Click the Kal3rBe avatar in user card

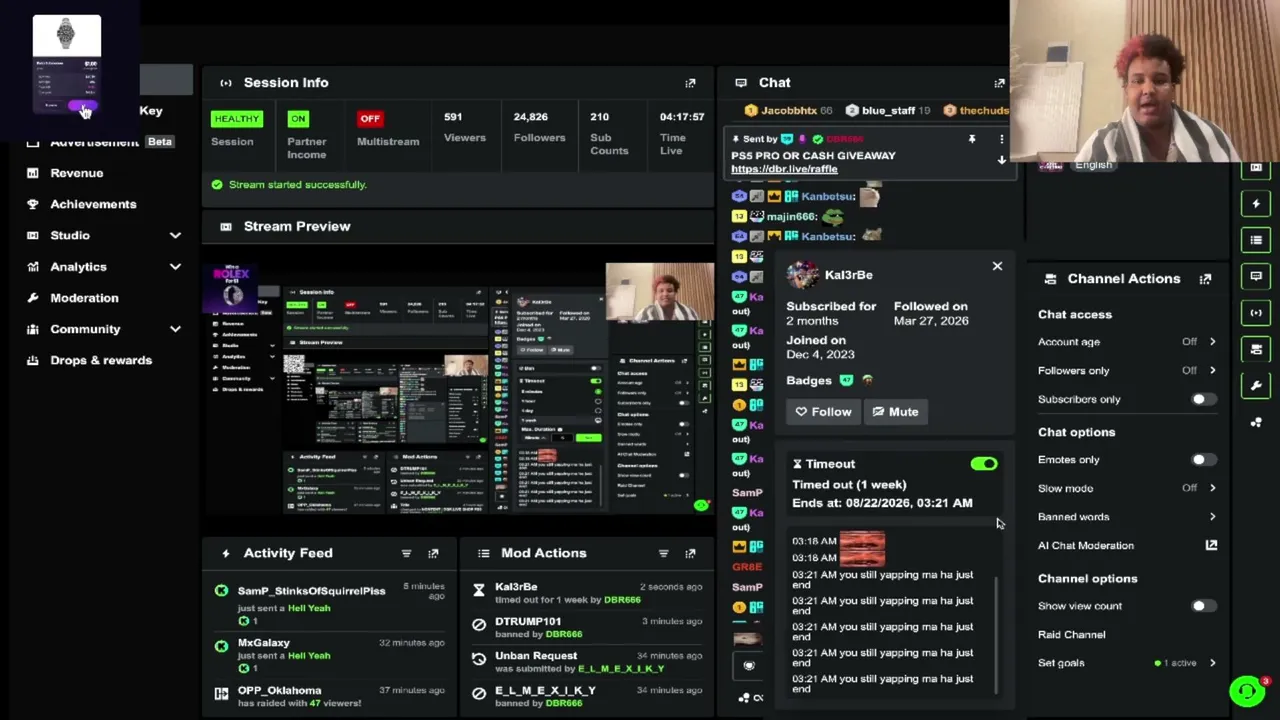click(x=801, y=275)
